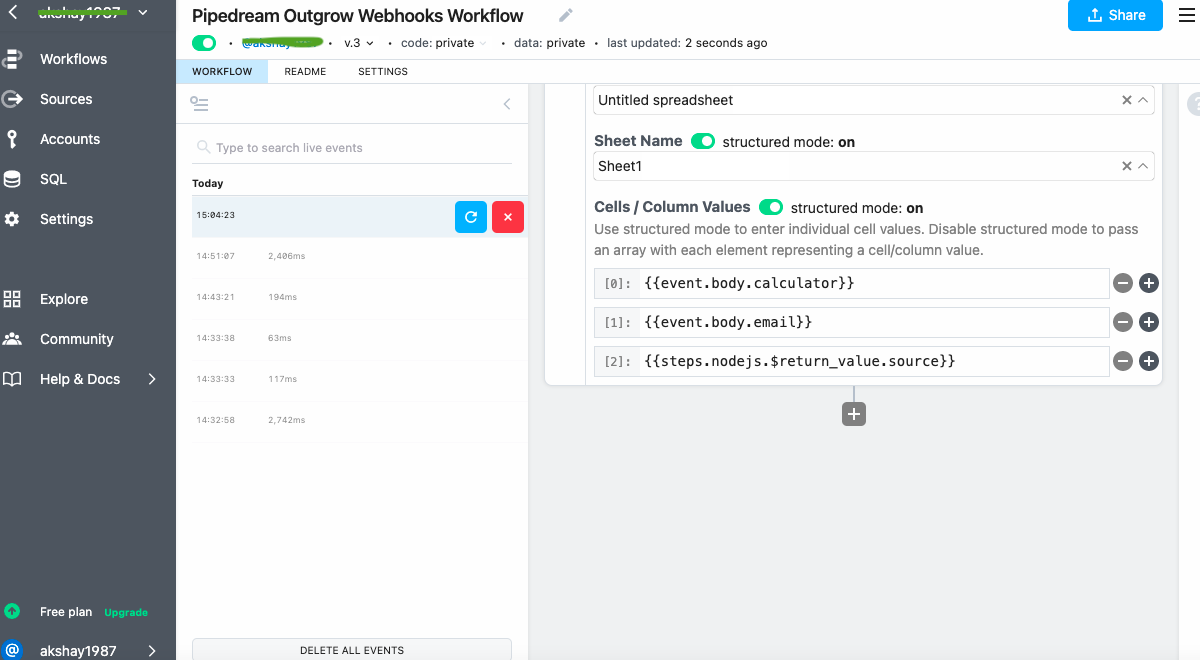Screen dimensions: 1200x660
Task: Select the 14:33:33 event
Action: click(352, 379)
